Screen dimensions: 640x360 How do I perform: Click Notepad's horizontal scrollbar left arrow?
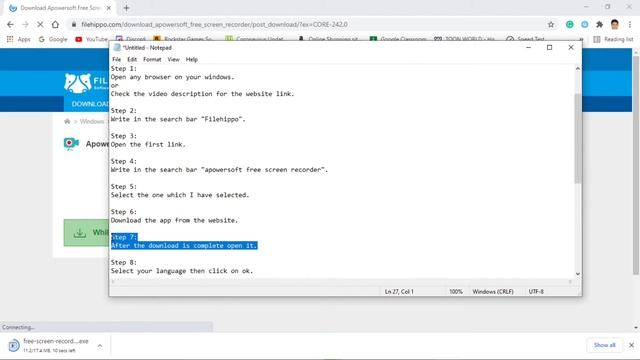pos(113,282)
